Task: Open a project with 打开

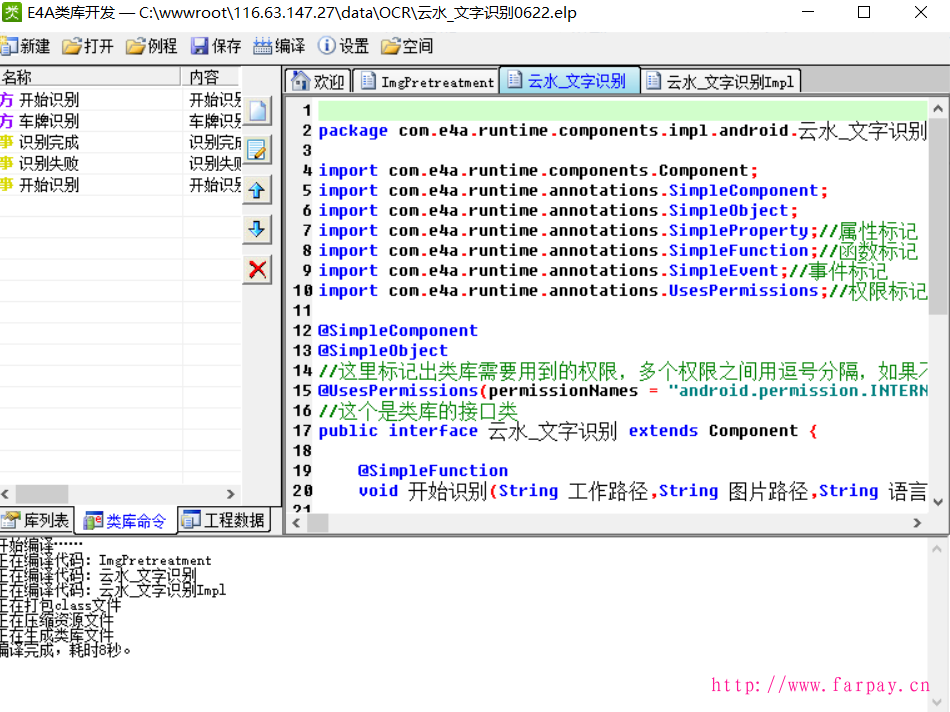Action: pyautogui.click(x=88, y=46)
